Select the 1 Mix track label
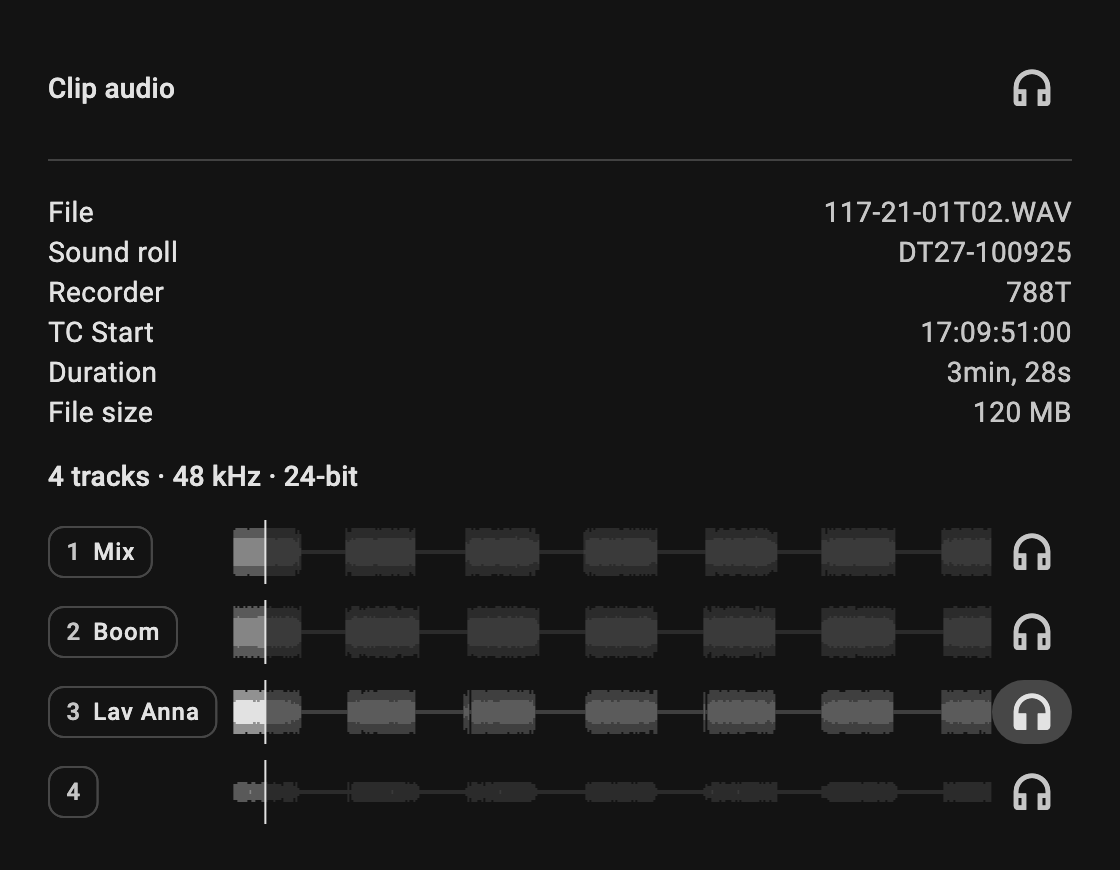The image size is (1120, 870). [100, 552]
